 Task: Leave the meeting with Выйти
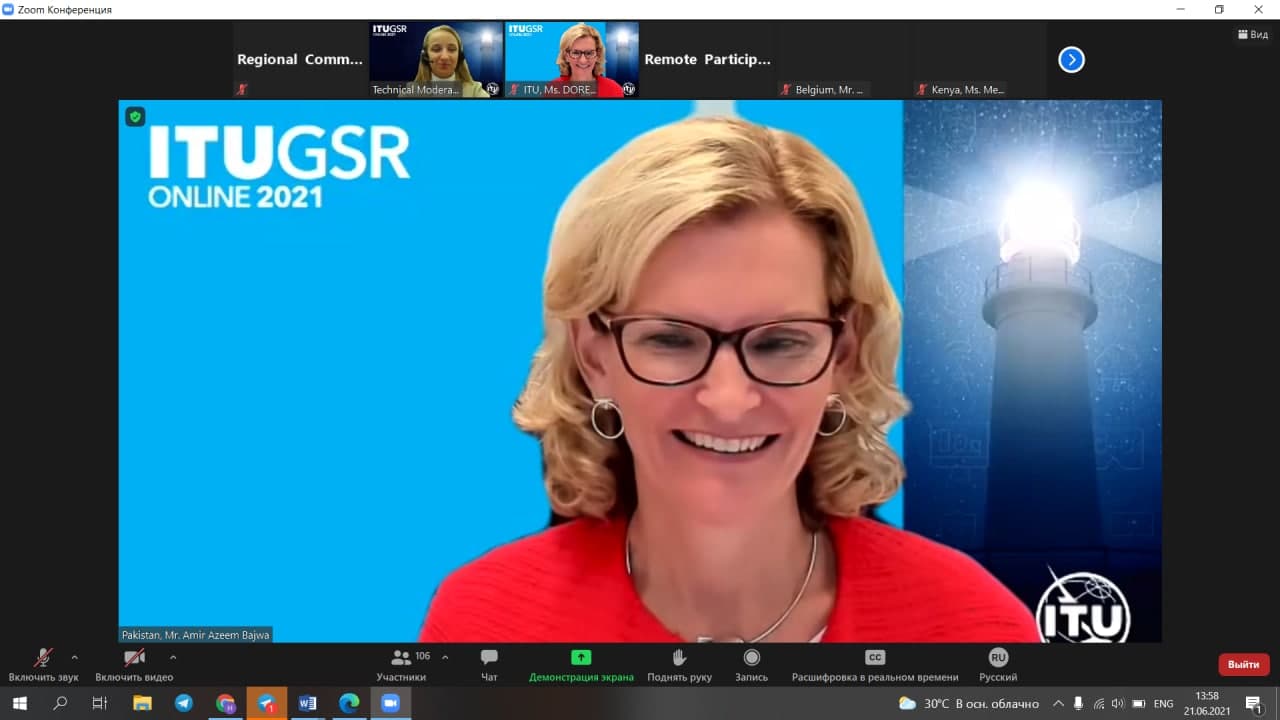[x=1244, y=664]
